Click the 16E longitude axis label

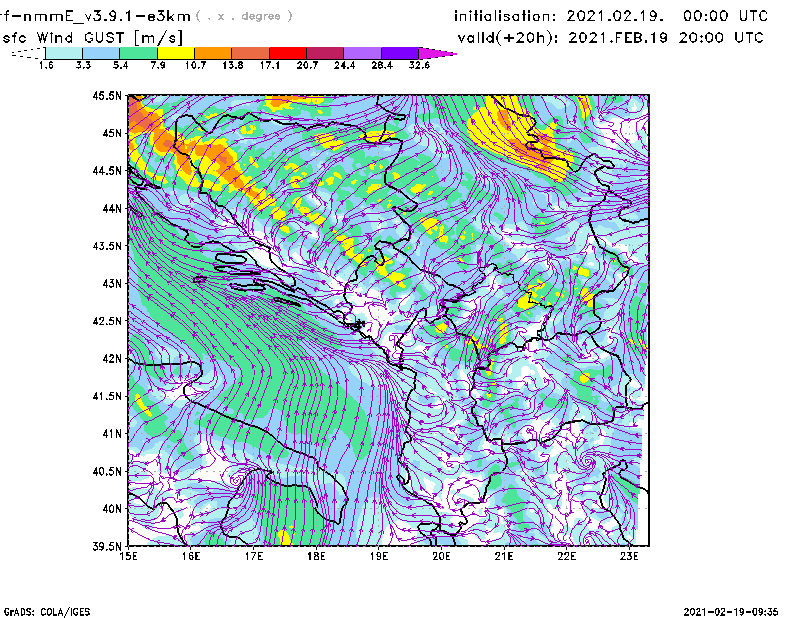pos(191,556)
